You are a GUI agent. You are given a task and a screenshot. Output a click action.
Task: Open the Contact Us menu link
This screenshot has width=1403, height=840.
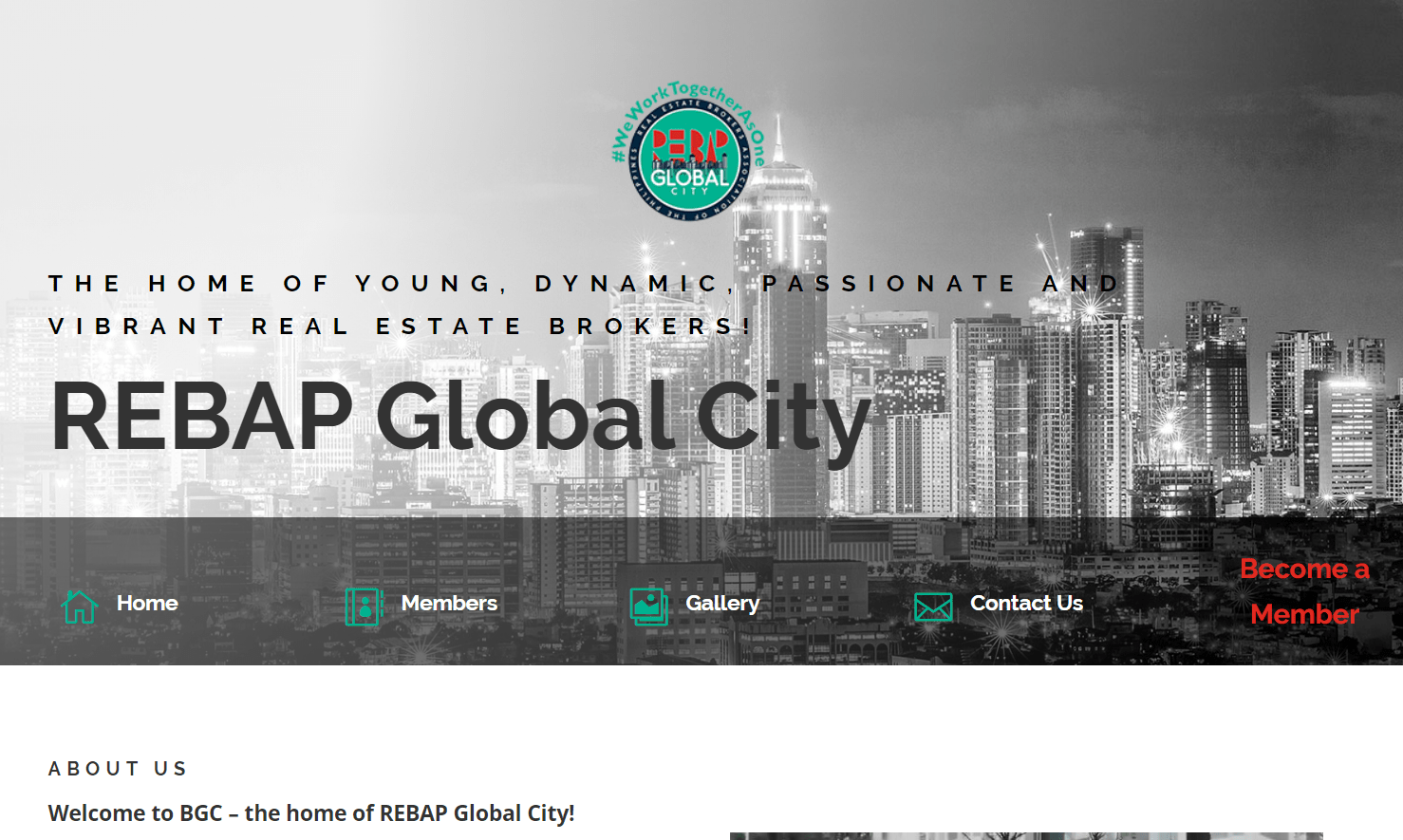click(x=1026, y=604)
